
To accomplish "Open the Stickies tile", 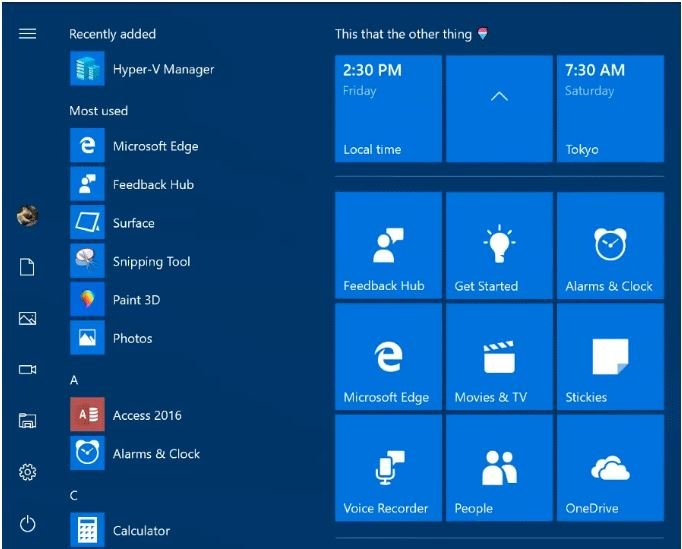I will click(610, 357).
